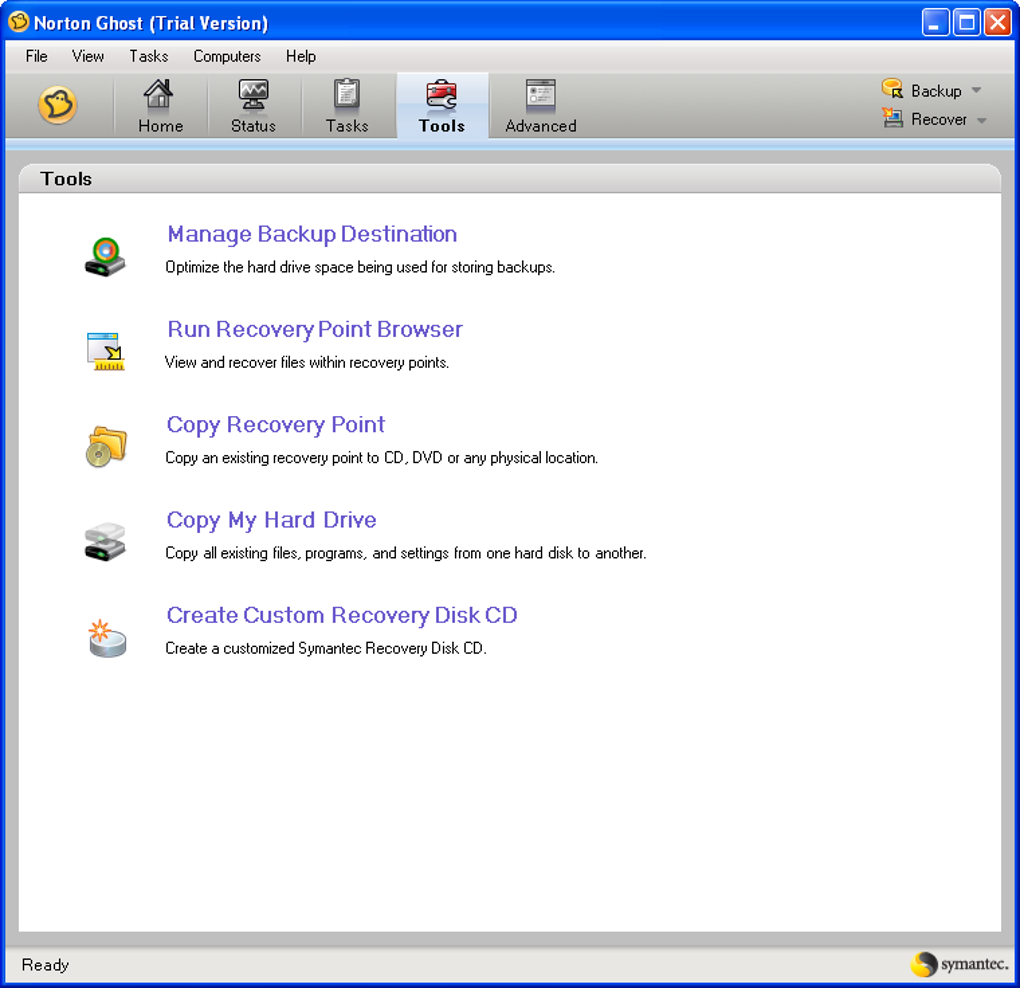Open the Copy Recovery Point link
1020x988 pixels.
276,425
